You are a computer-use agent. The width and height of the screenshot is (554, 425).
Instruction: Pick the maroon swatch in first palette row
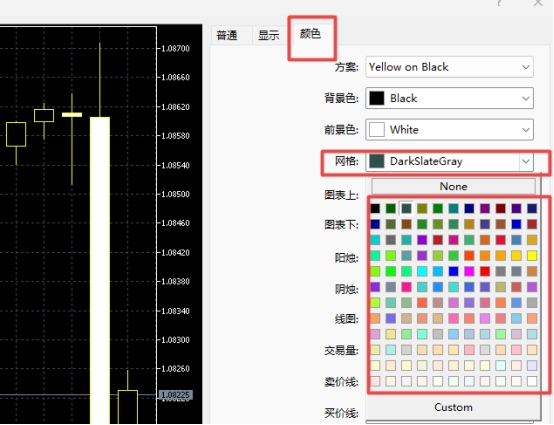500,208
